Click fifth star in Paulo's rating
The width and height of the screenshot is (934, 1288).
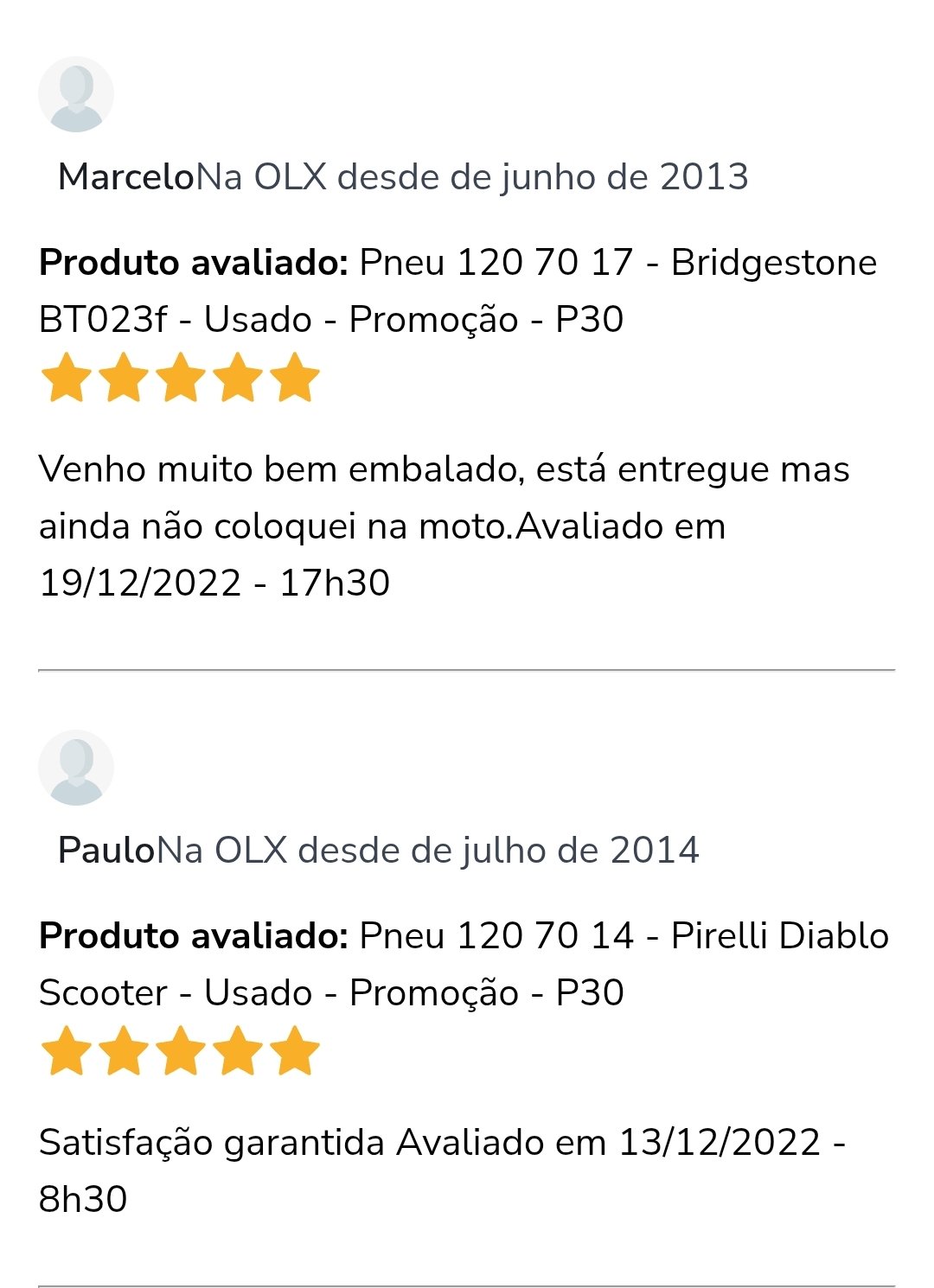pos(295,1051)
